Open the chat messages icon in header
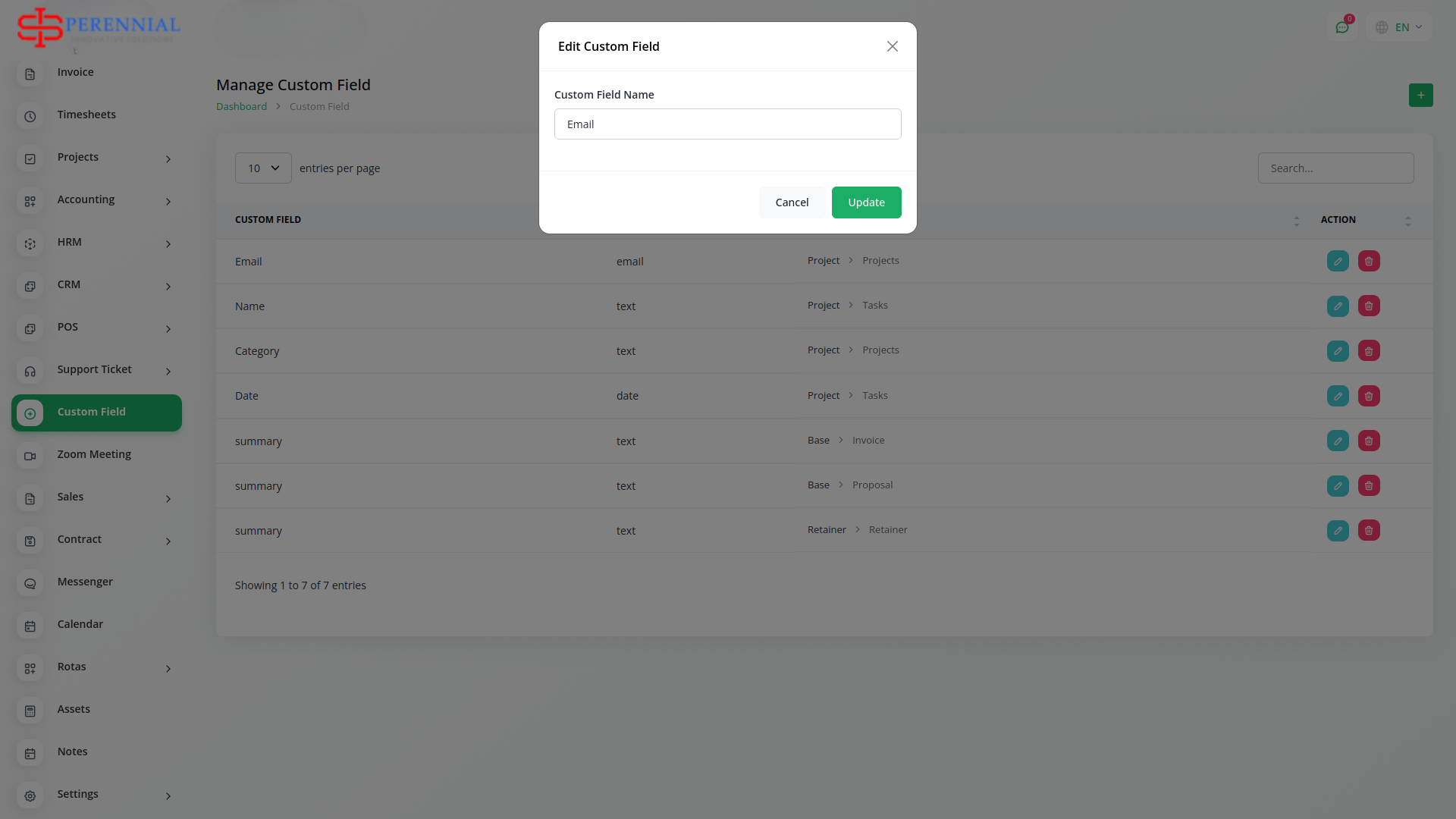The image size is (1456, 819). tap(1342, 27)
